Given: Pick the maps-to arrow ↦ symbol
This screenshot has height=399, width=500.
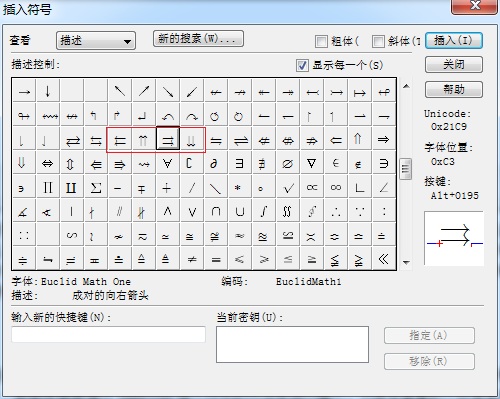Looking at the screenshot, I should 360,91.
